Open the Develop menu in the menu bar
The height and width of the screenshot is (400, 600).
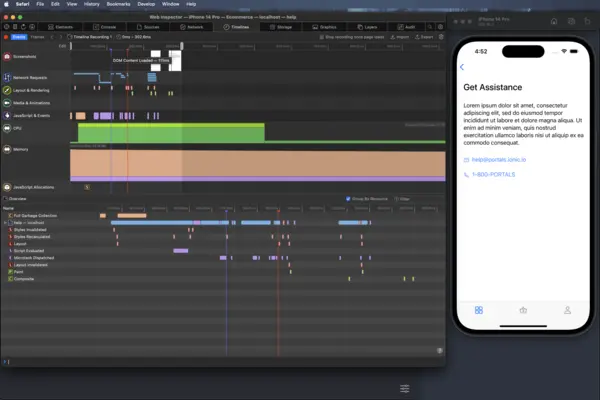click(146, 4)
